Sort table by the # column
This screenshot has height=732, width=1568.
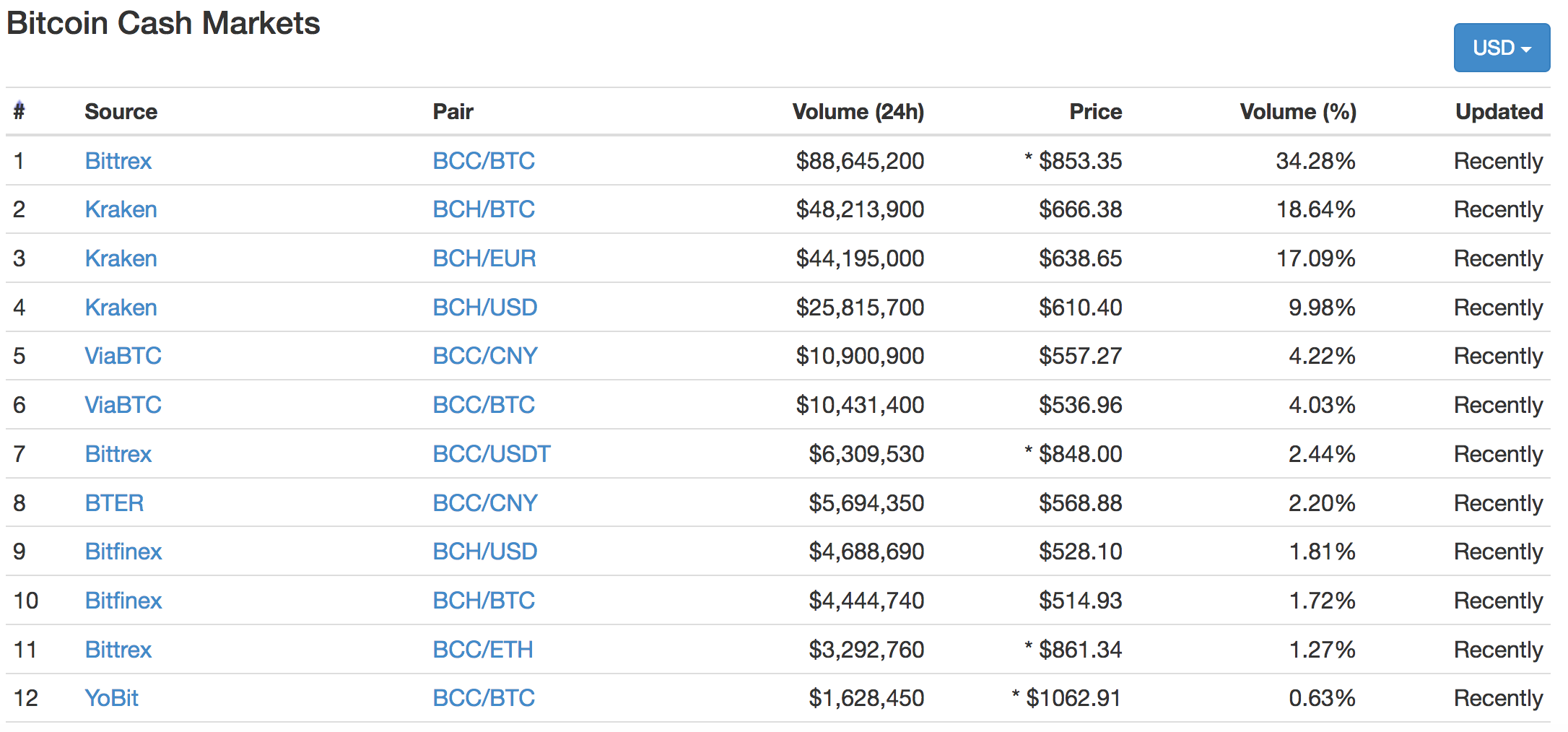tap(19, 111)
